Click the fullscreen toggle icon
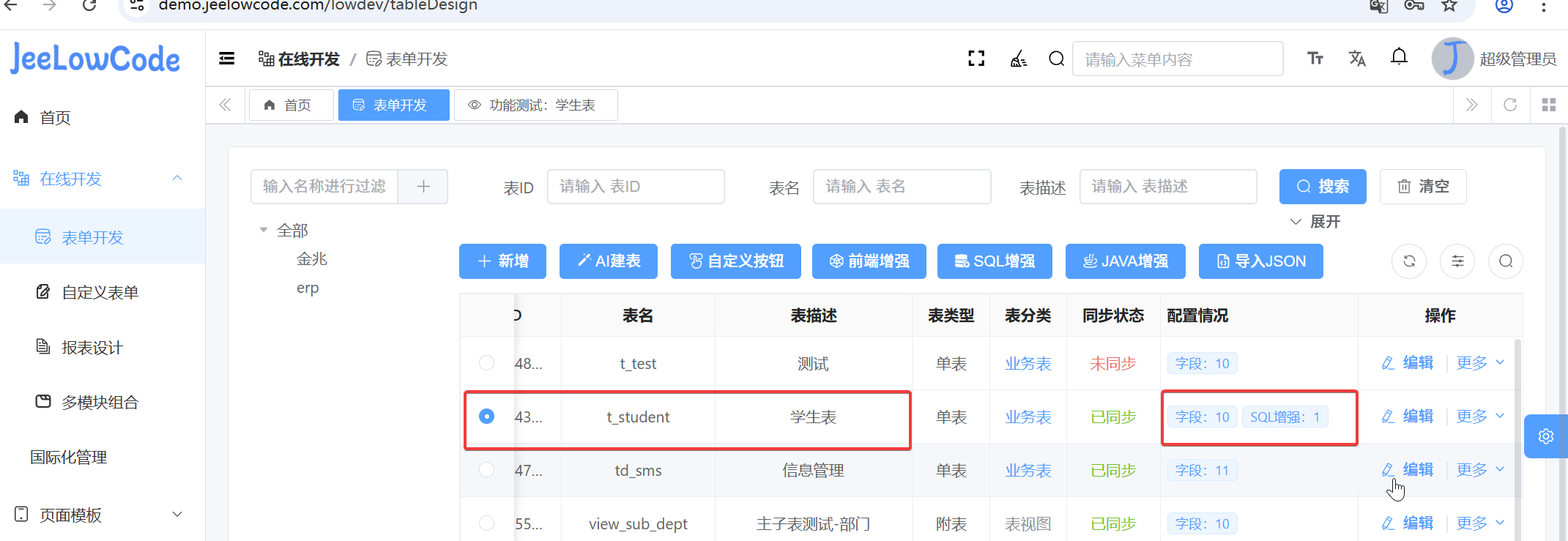 pyautogui.click(x=976, y=59)
